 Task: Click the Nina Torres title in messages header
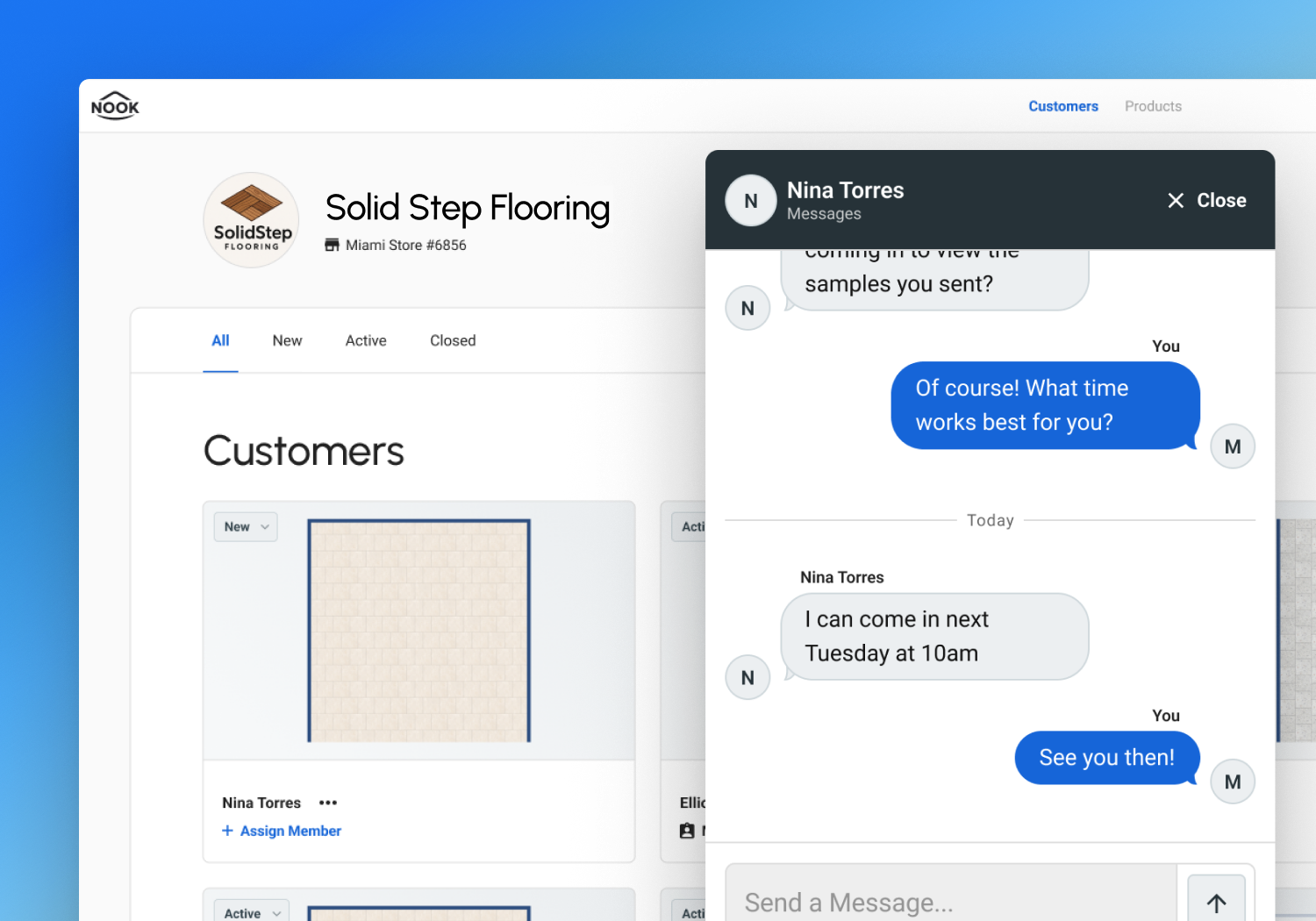click(x=845, y=190)
